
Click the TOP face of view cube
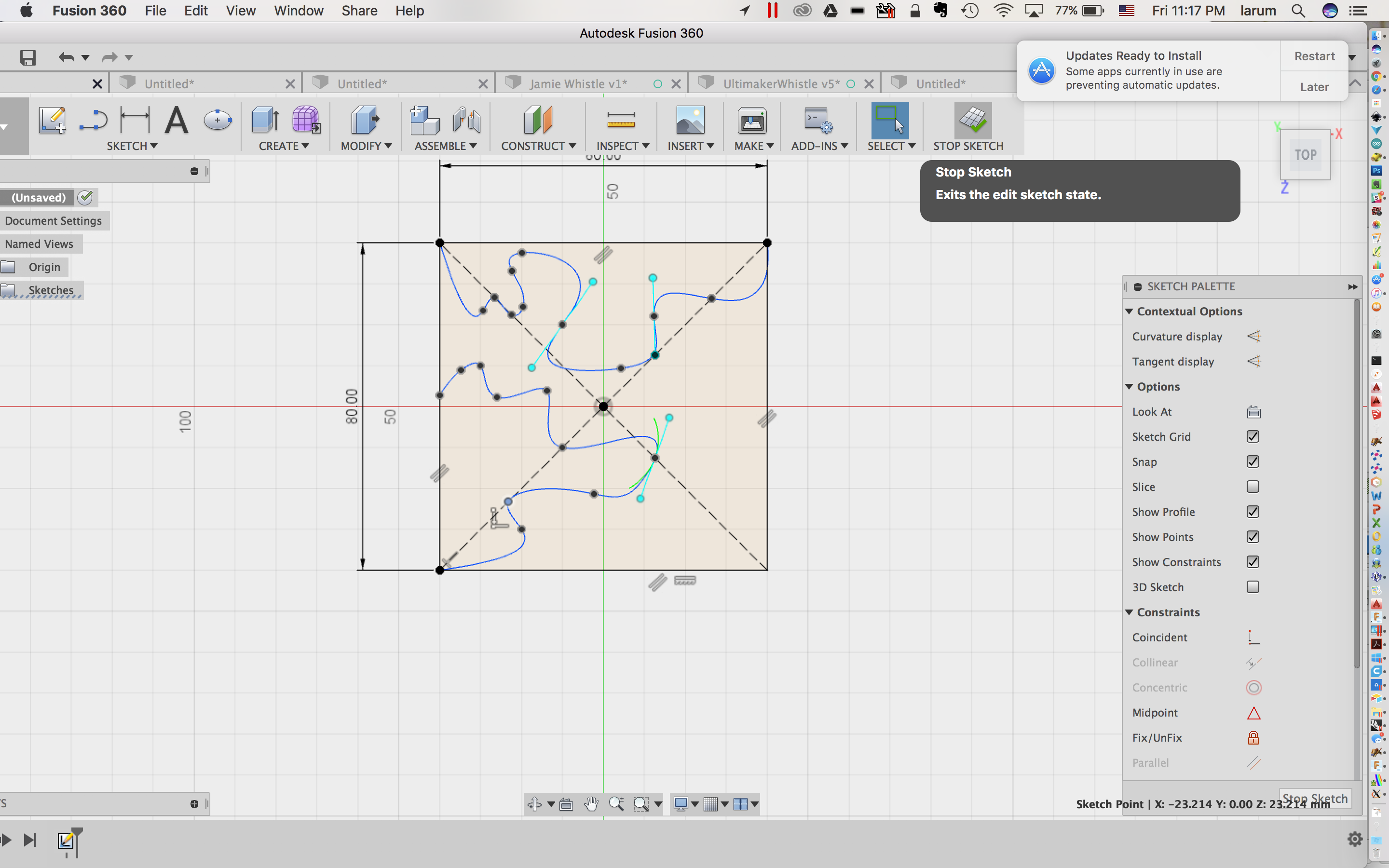click(x=1305, y=155)
